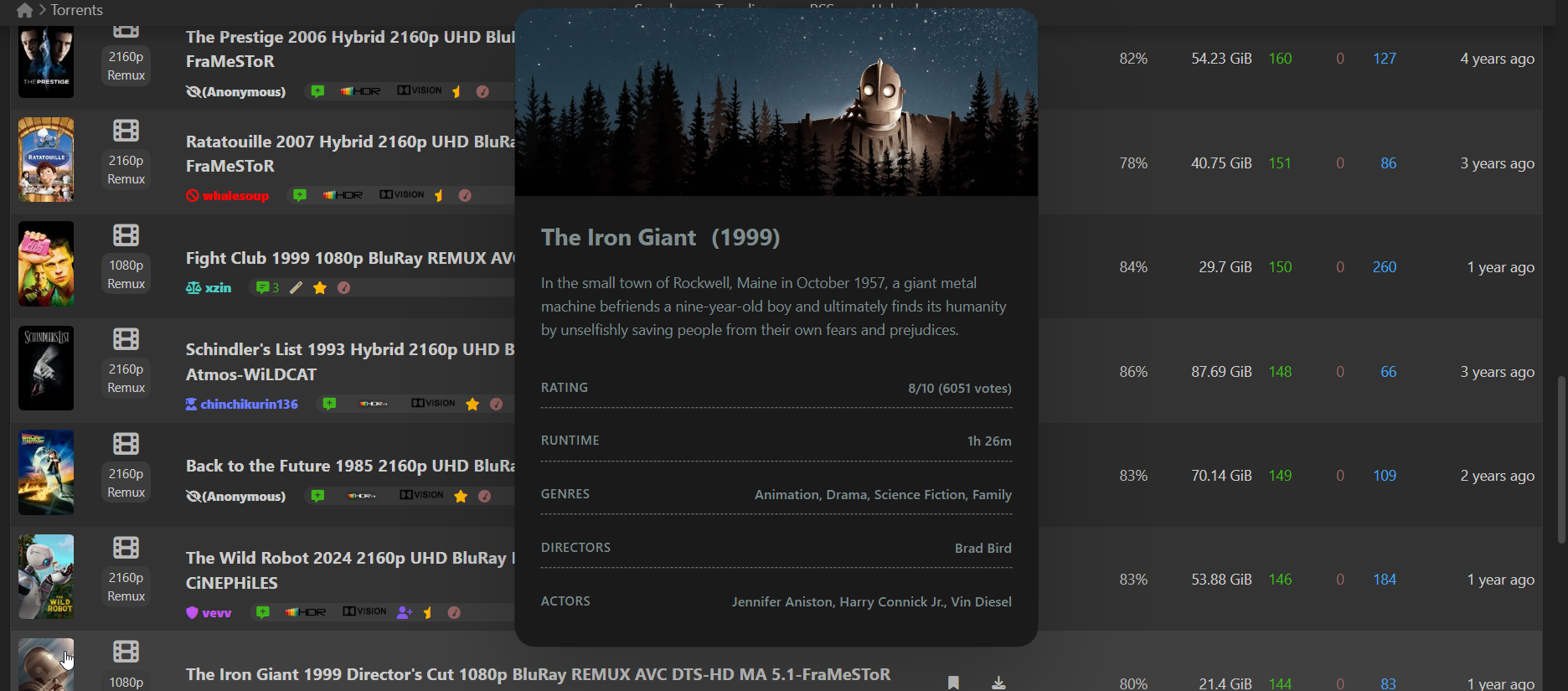Click the page vertical scrollbar thumb

[x=1560, y=460]
